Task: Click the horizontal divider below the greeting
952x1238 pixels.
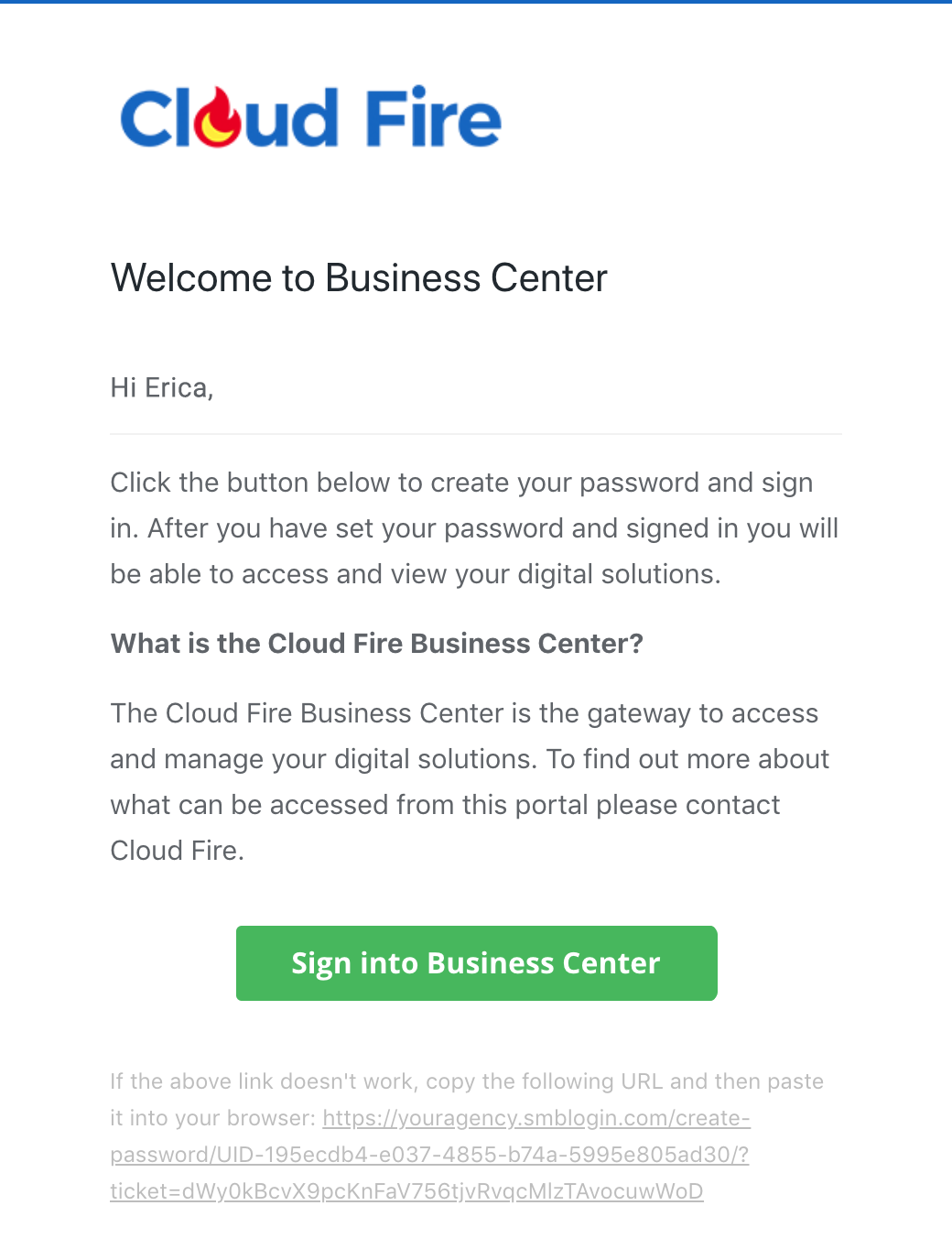Action: (x=476, y=434)
